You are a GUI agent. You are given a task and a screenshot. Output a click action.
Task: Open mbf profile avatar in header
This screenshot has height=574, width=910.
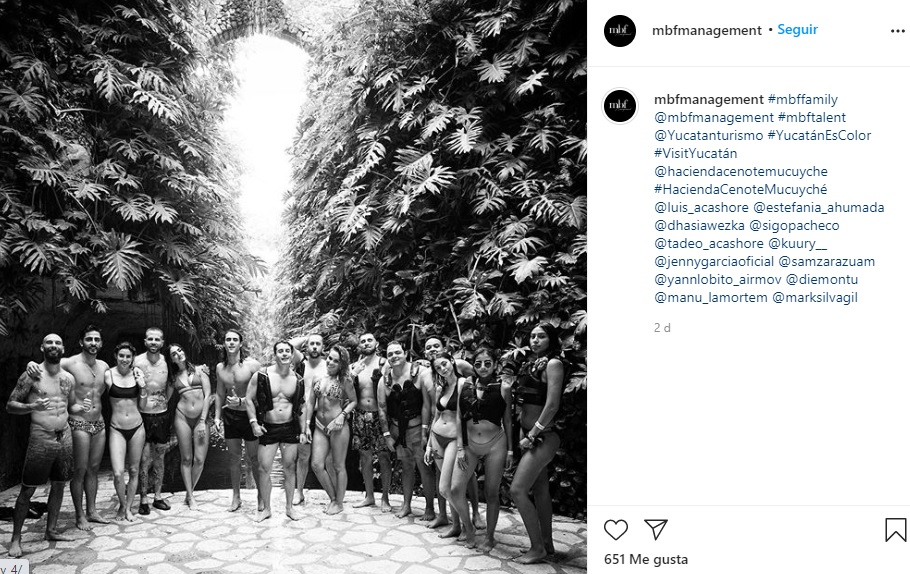pyautogui.click(x=620, y=31)
